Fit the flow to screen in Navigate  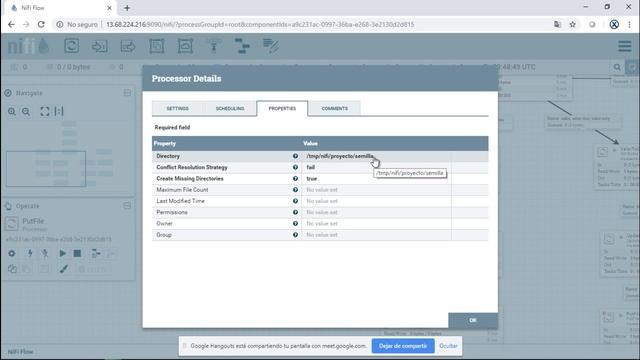click(x=44, y=111)
